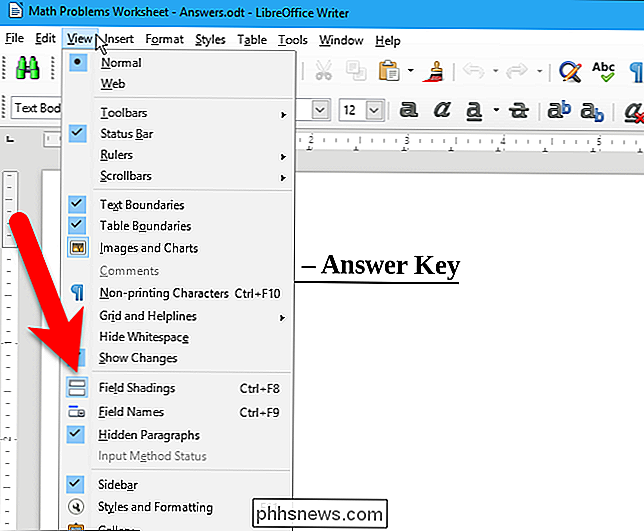Select the Normal view radio option

click(121, 63)
